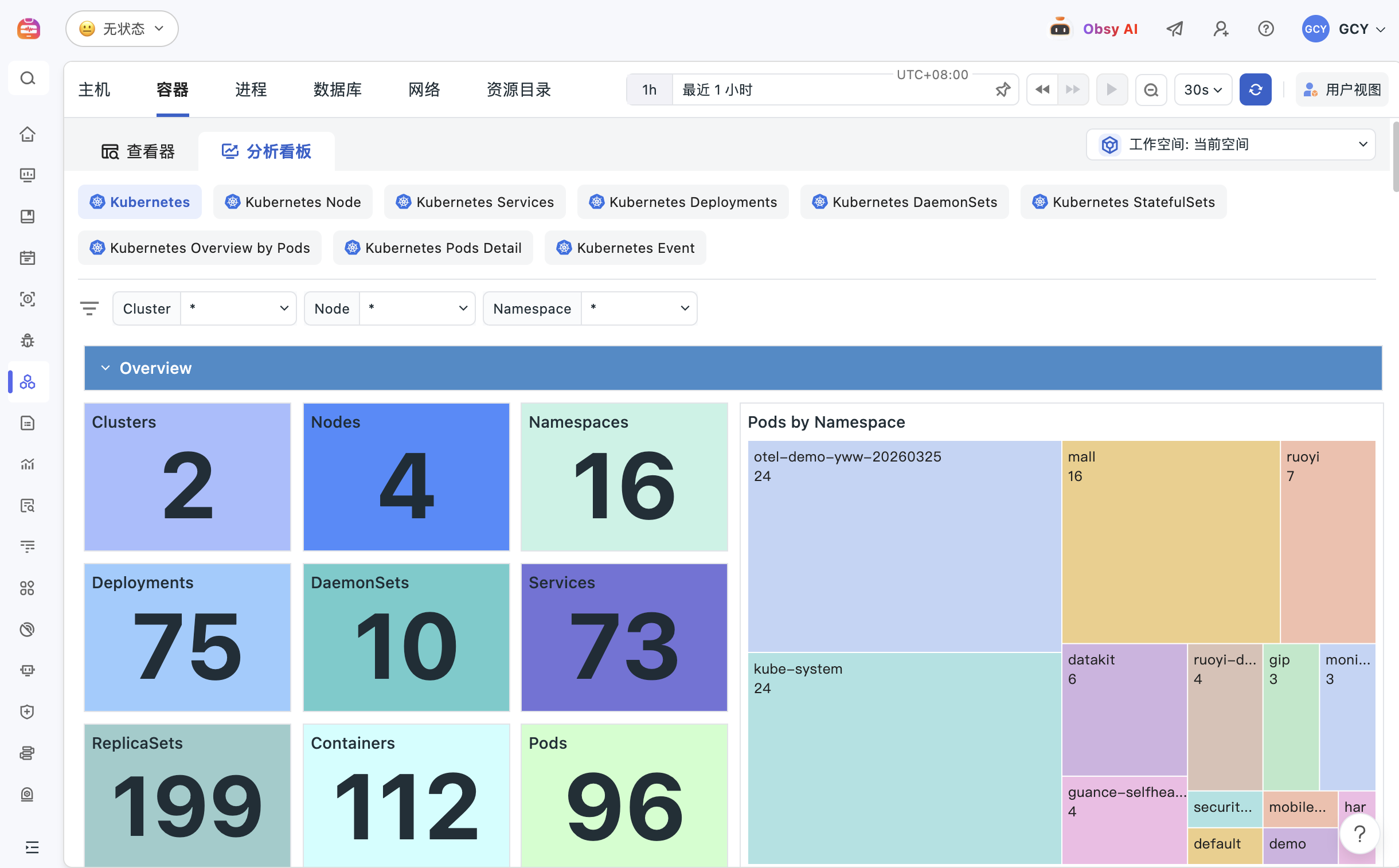Open the Kubernetes Services dashboard

point(475,201)
